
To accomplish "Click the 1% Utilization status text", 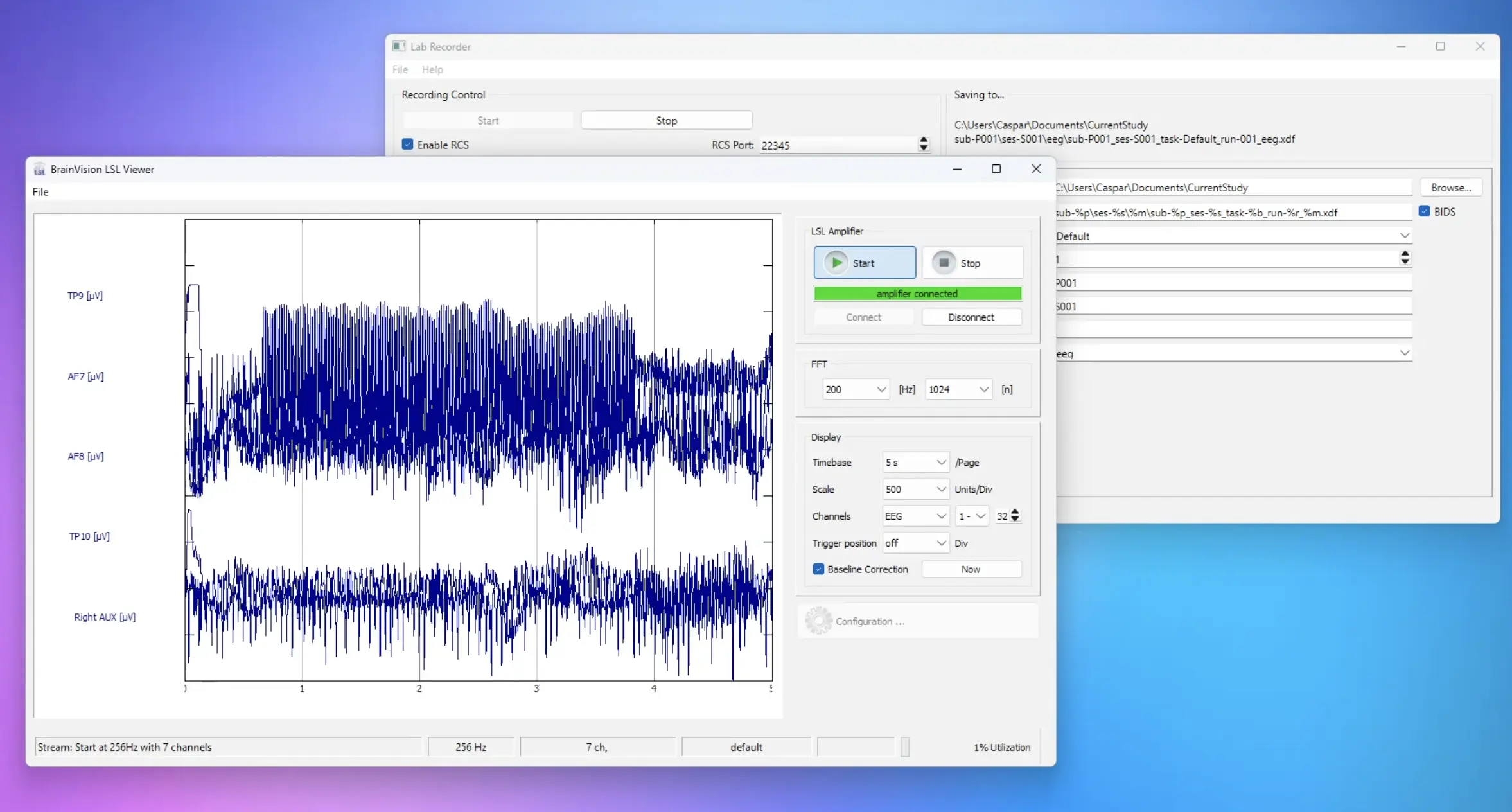I will [x=1002, y=747].
